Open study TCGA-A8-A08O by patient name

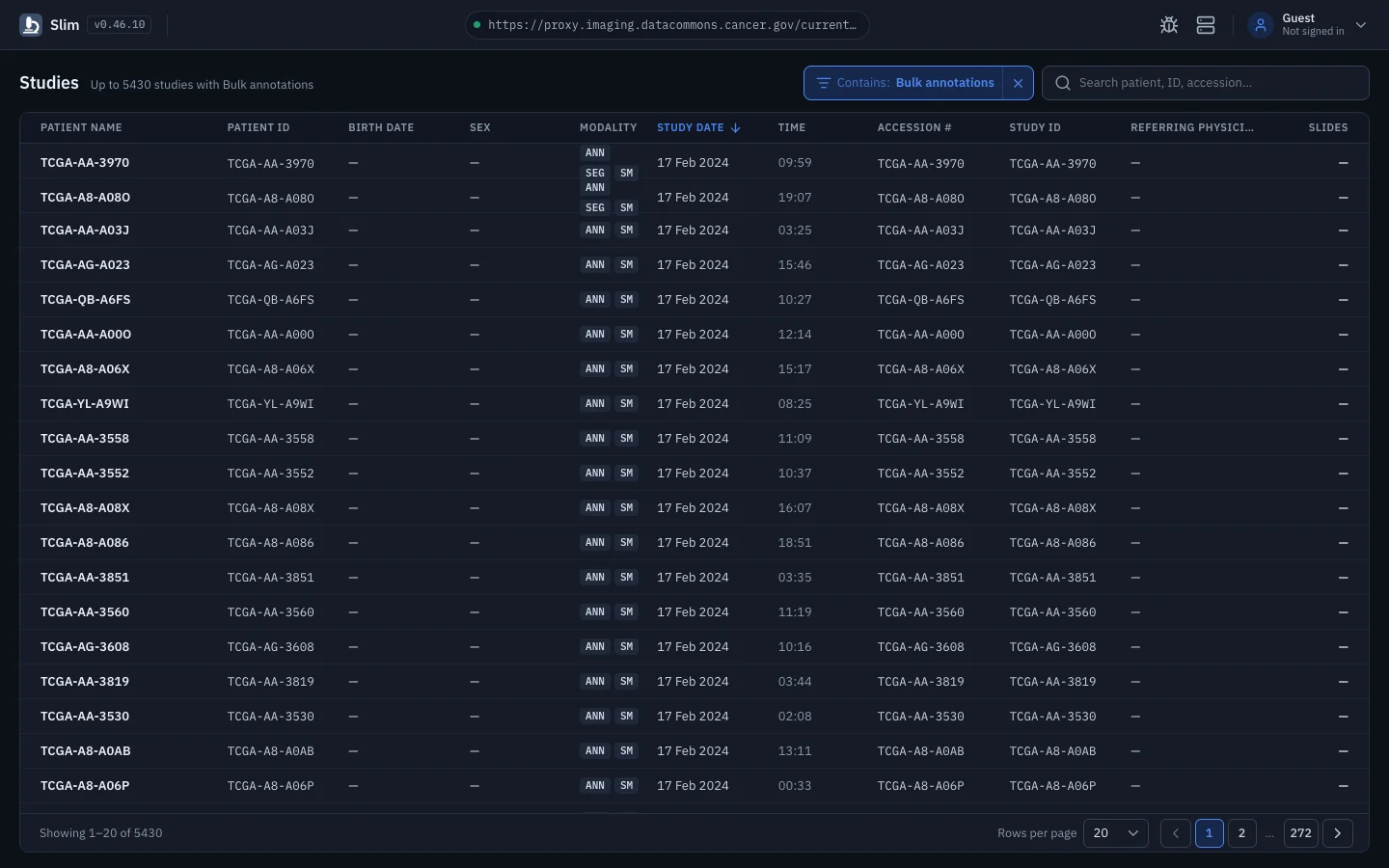pos(86,198)
